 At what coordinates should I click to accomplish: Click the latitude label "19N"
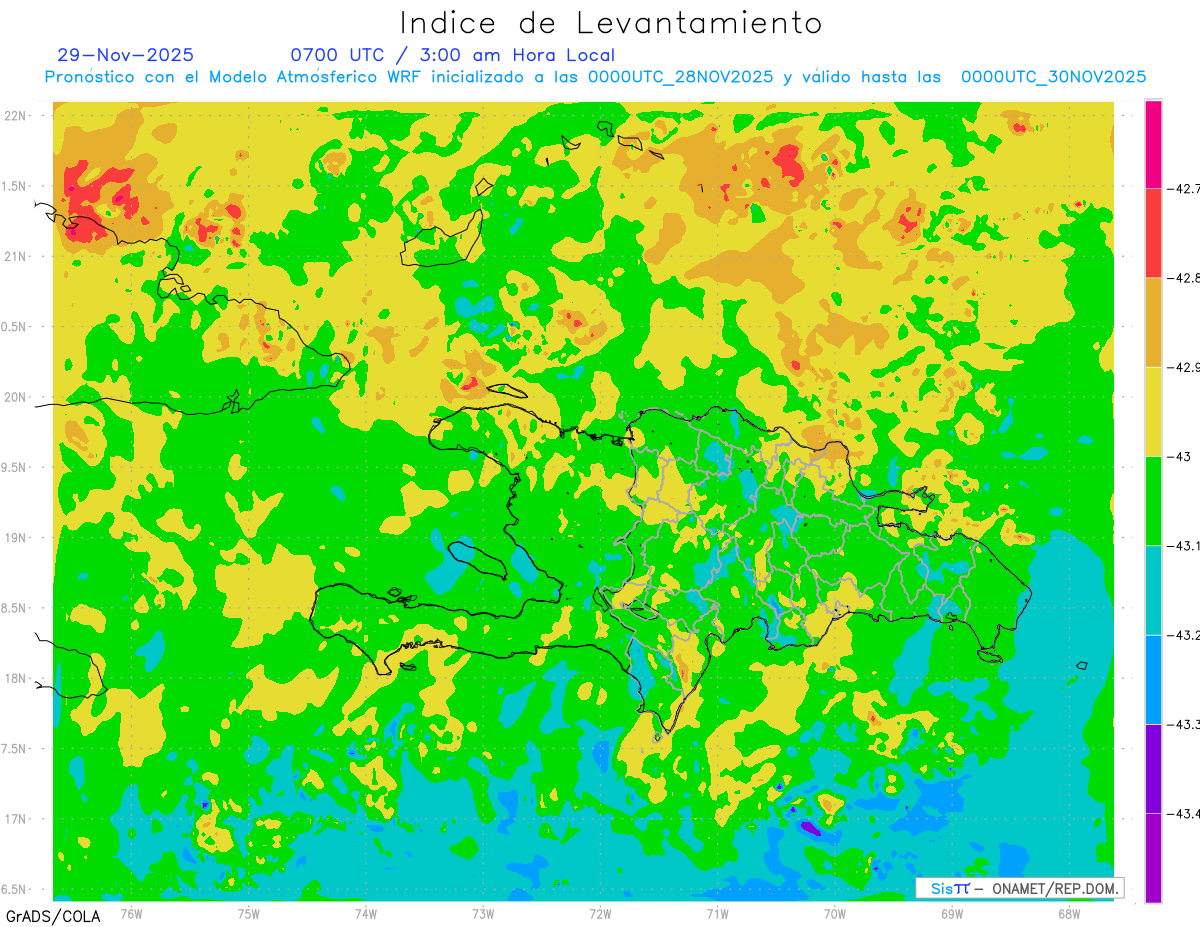point(15,538)
